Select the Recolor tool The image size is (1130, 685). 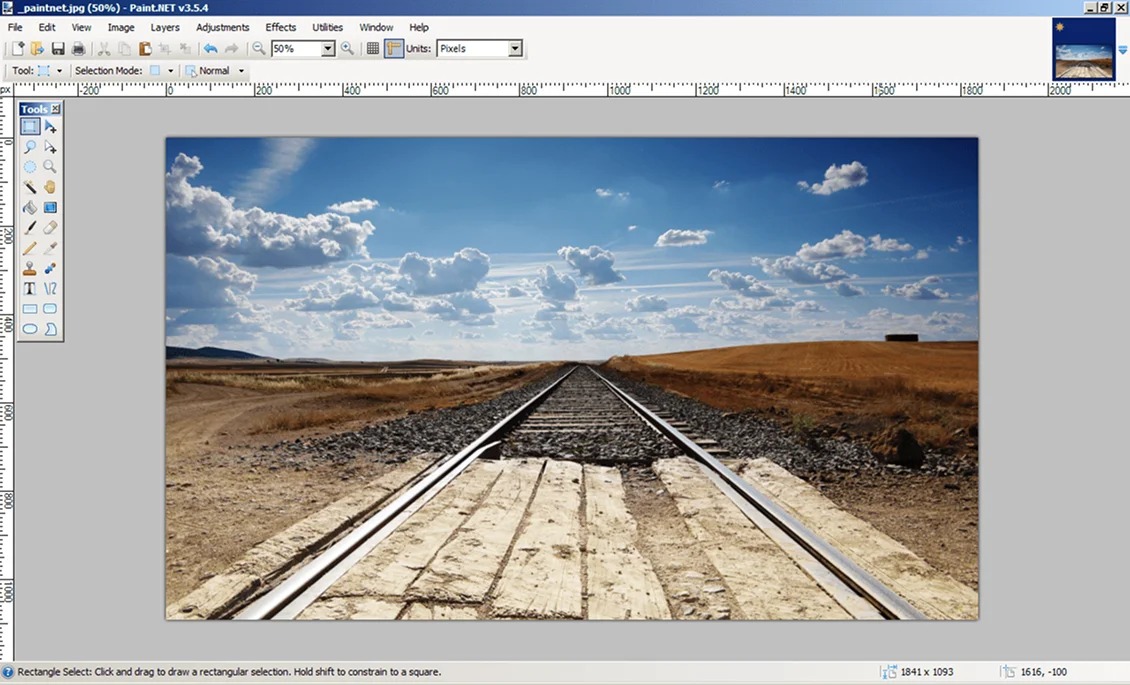[x=50, y=269]
